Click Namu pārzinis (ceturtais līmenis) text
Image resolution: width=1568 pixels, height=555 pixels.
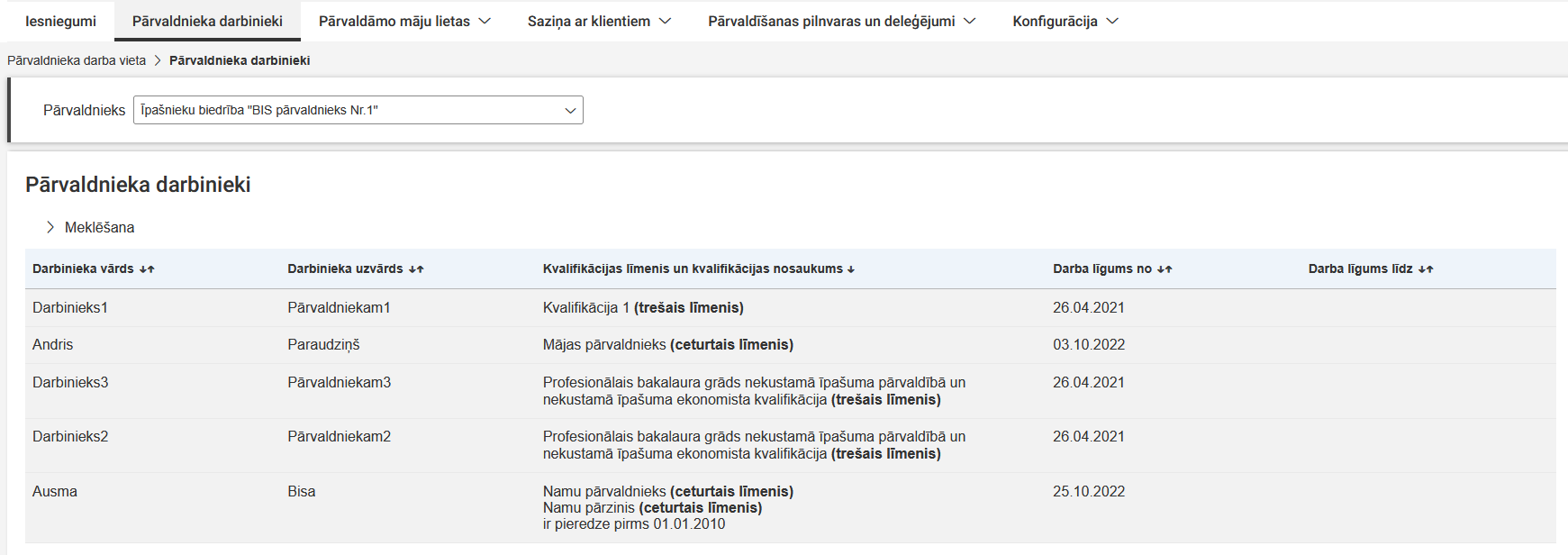pos(652,507)
